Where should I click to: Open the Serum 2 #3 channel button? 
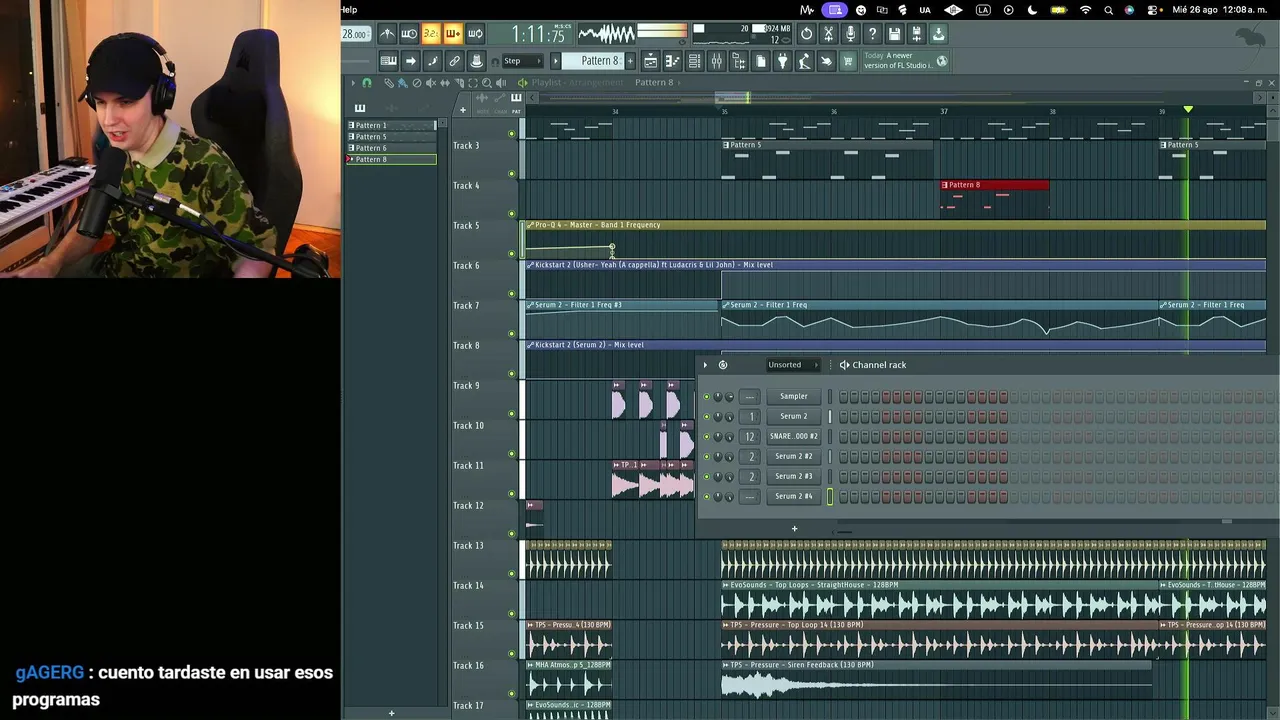(x=794, y=477)
